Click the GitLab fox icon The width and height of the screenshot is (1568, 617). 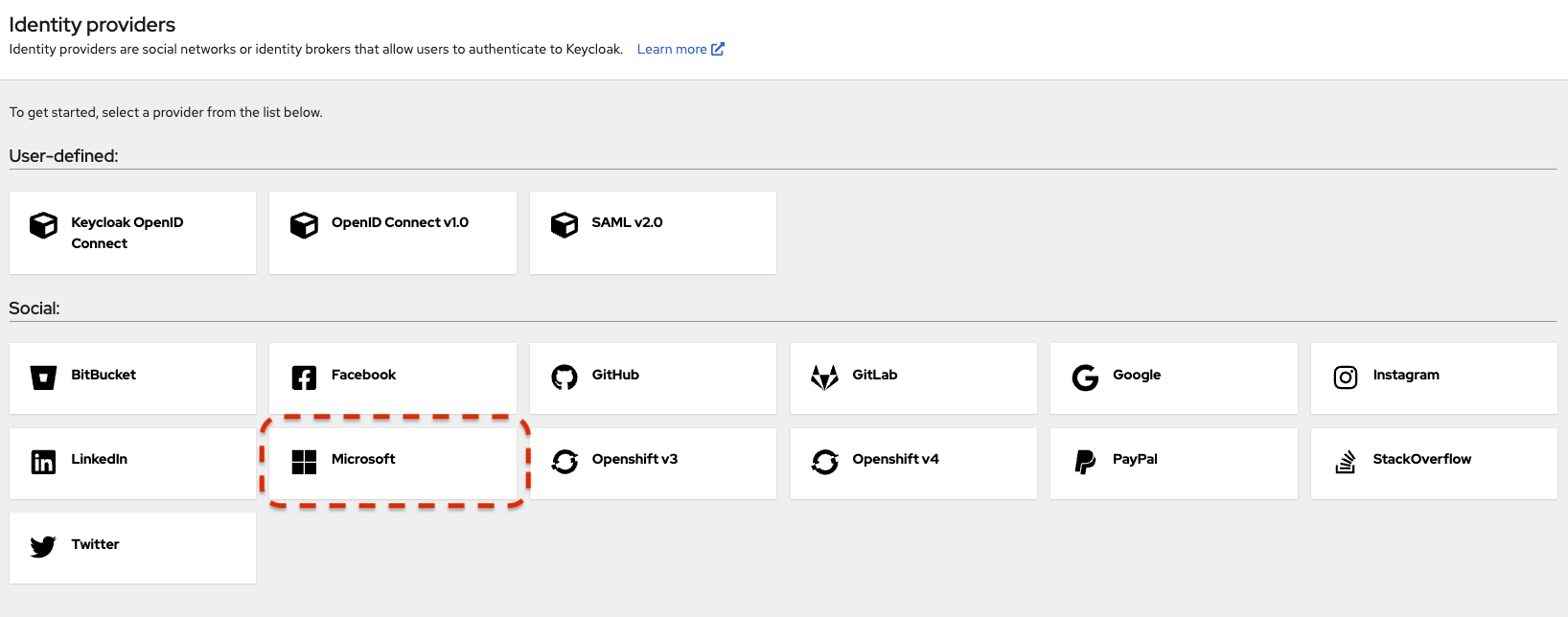point(824,377)
